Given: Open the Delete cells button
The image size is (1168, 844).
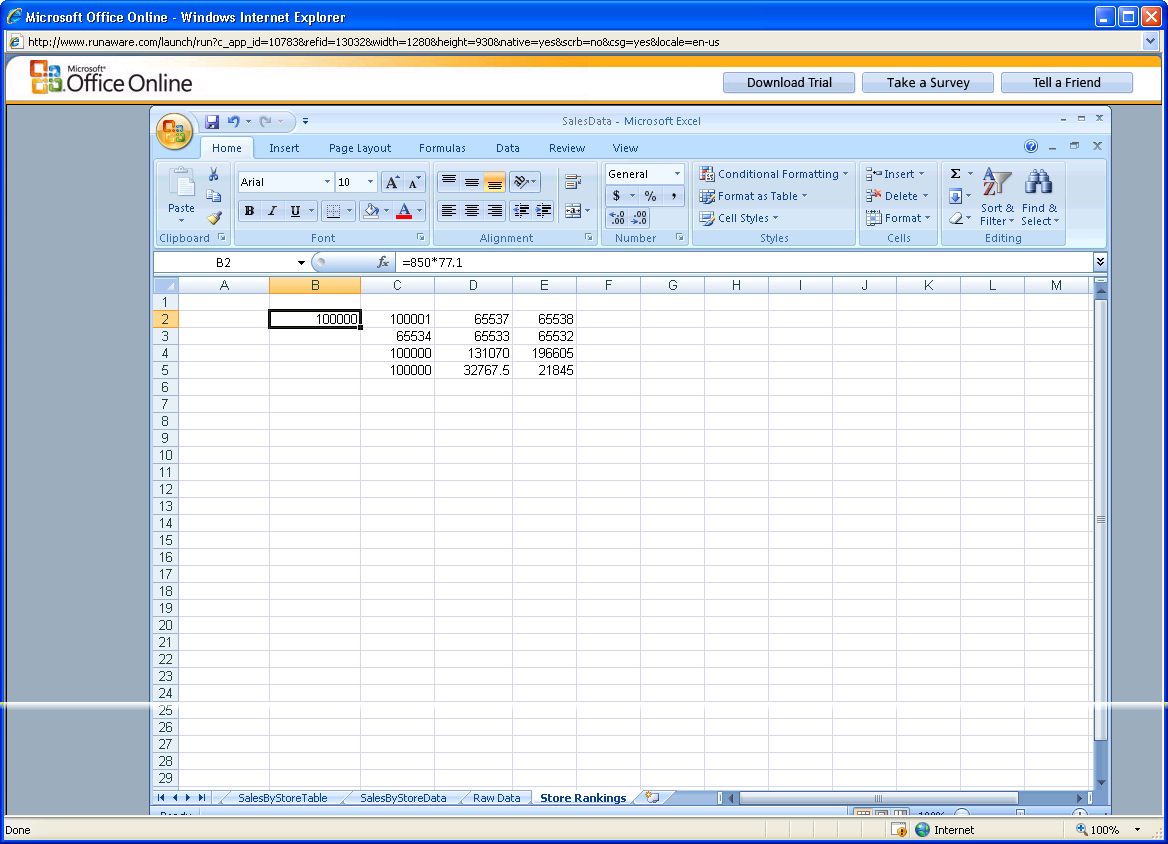Looking at the screenshot, I should (898, 196).
